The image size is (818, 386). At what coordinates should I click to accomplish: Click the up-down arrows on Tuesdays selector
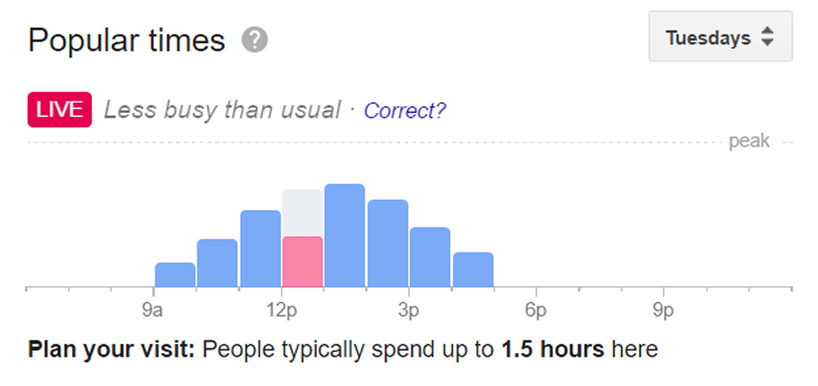point(766,37)
